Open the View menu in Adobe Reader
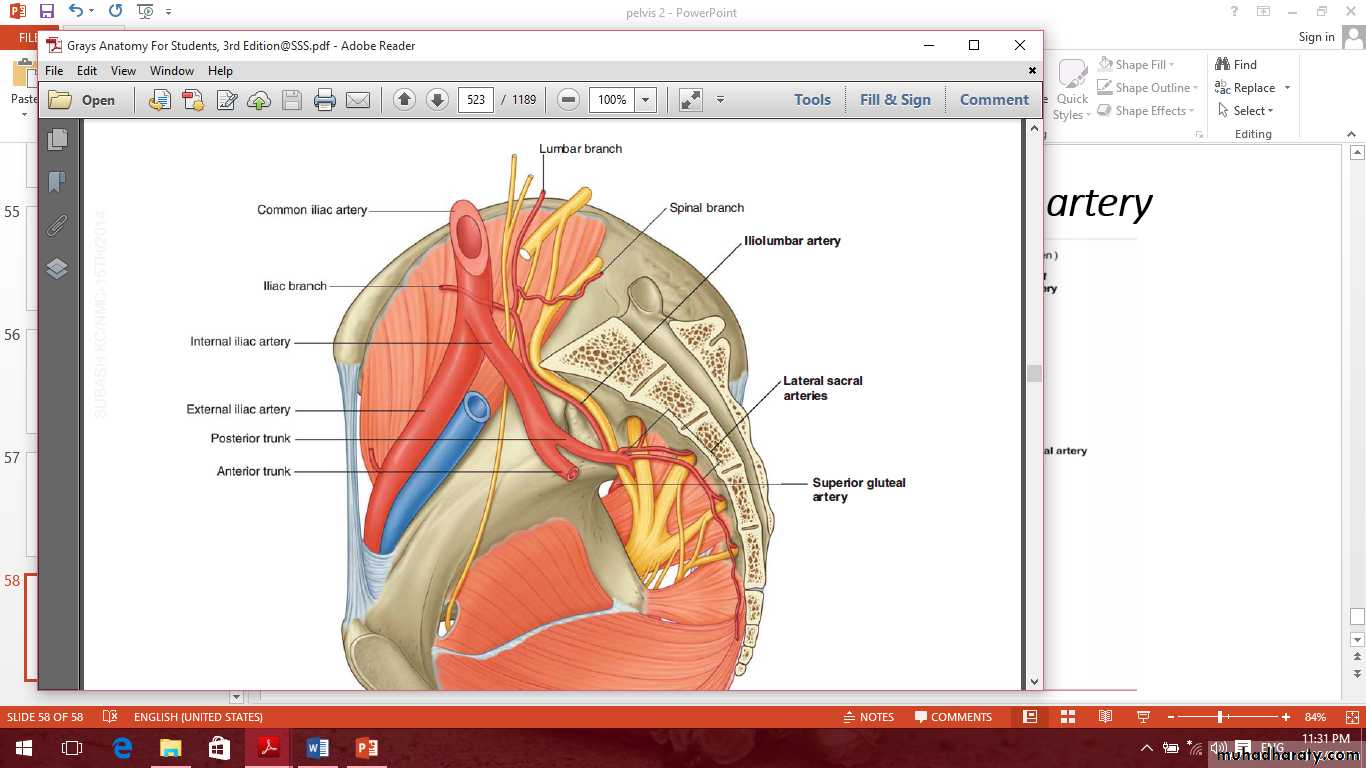 point(123,71)
